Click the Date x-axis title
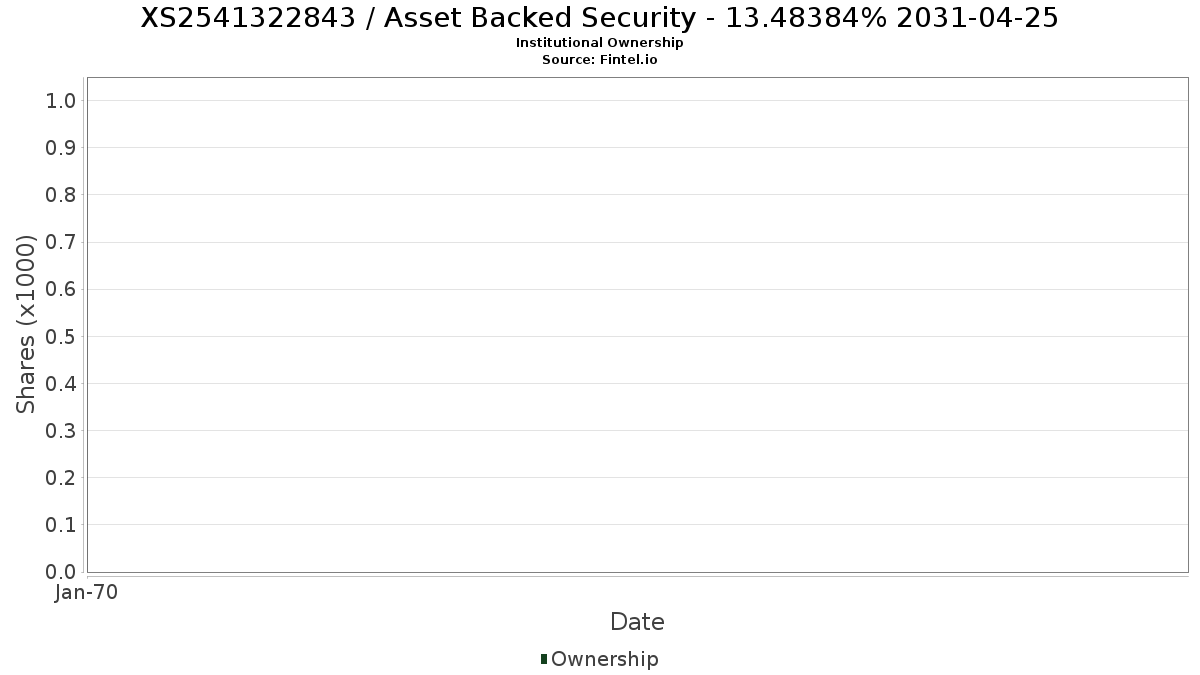This screenshot has height=675, width=1200. coord(637,622)
